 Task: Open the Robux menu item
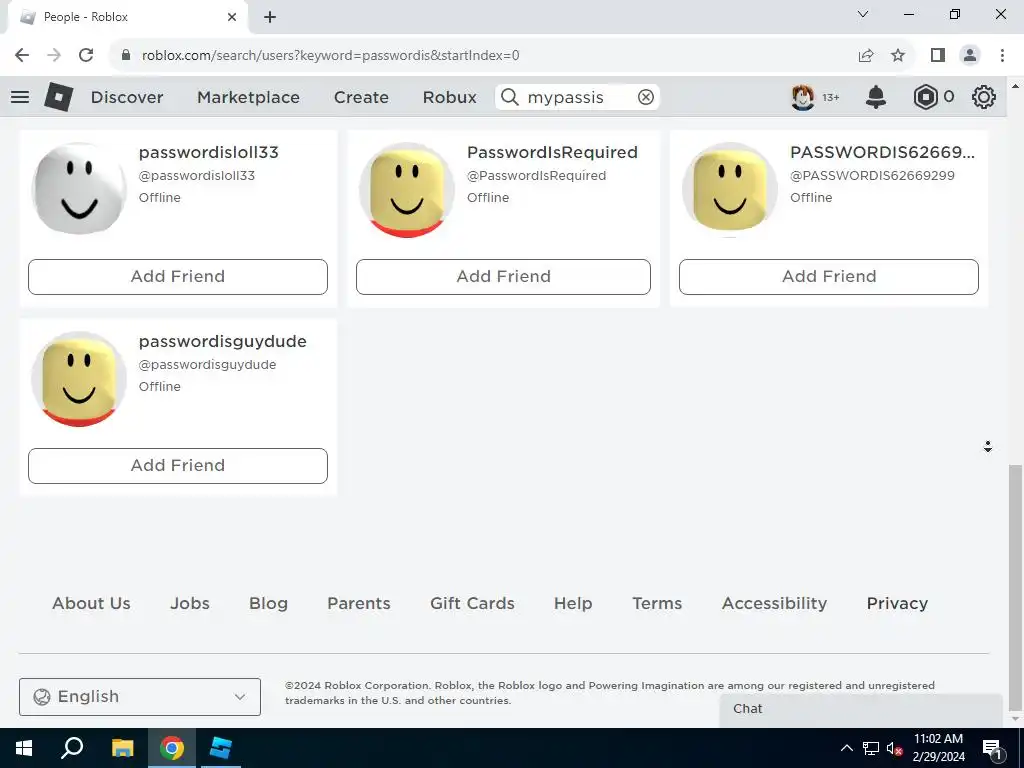pyautogui.click(x=449, y=97)
